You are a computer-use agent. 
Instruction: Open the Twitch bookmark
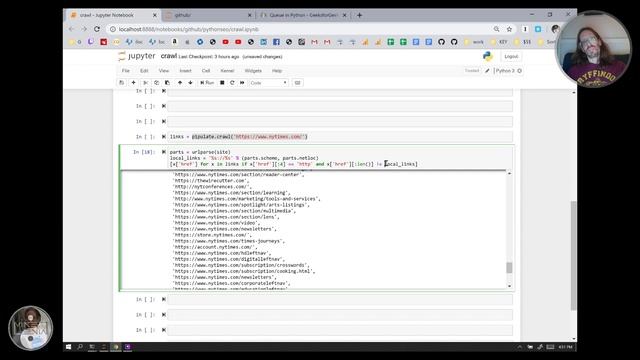91,42
